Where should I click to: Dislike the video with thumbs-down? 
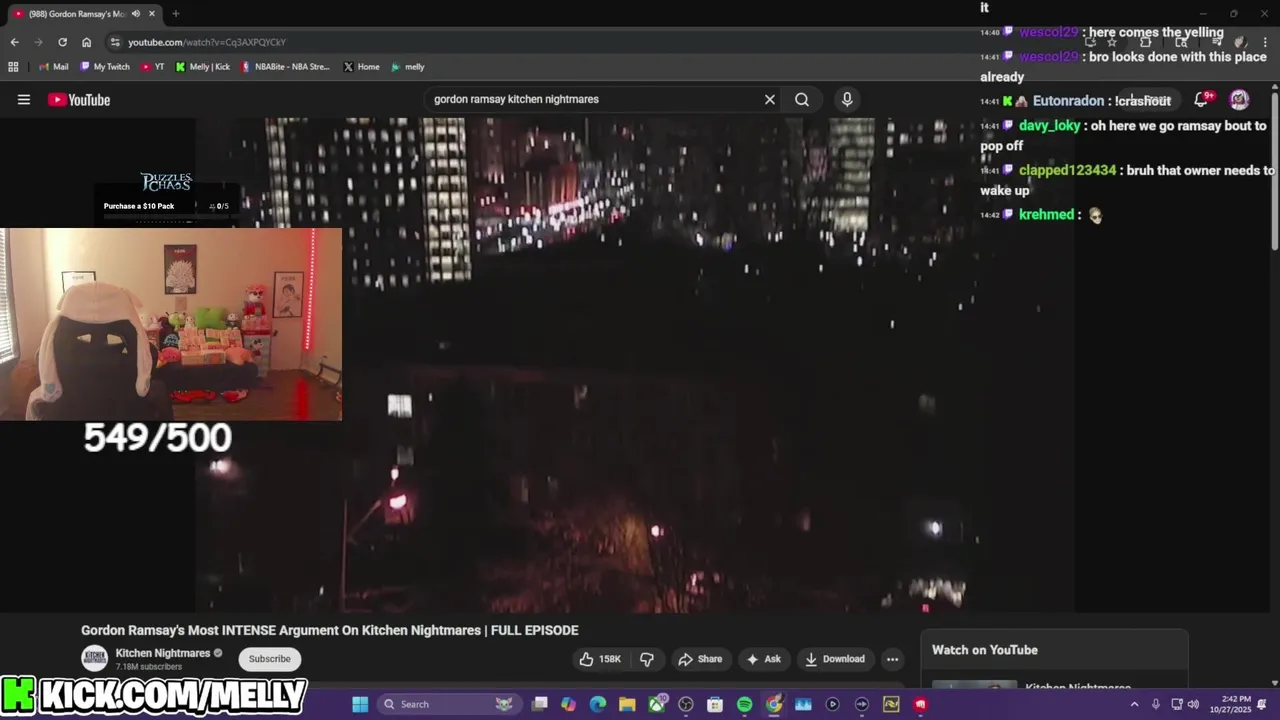pos(647,659)
